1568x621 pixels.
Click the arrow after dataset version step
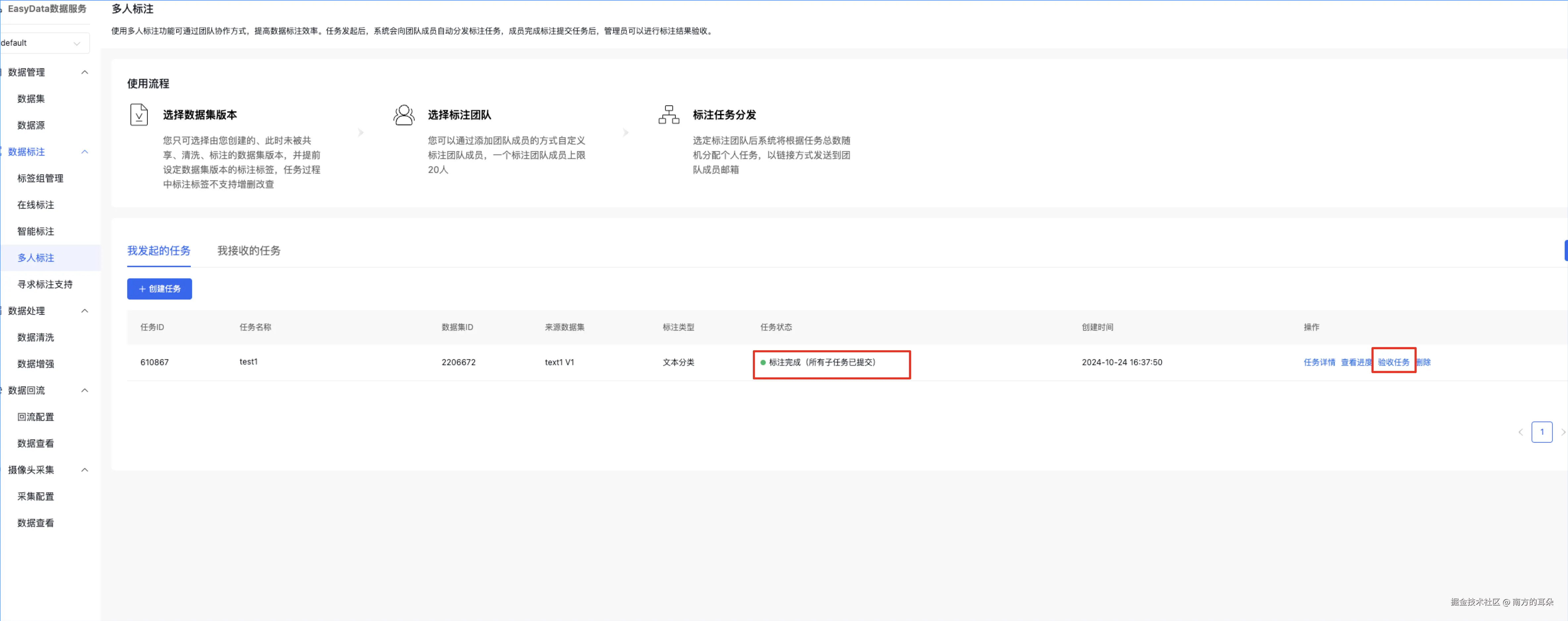360,132
